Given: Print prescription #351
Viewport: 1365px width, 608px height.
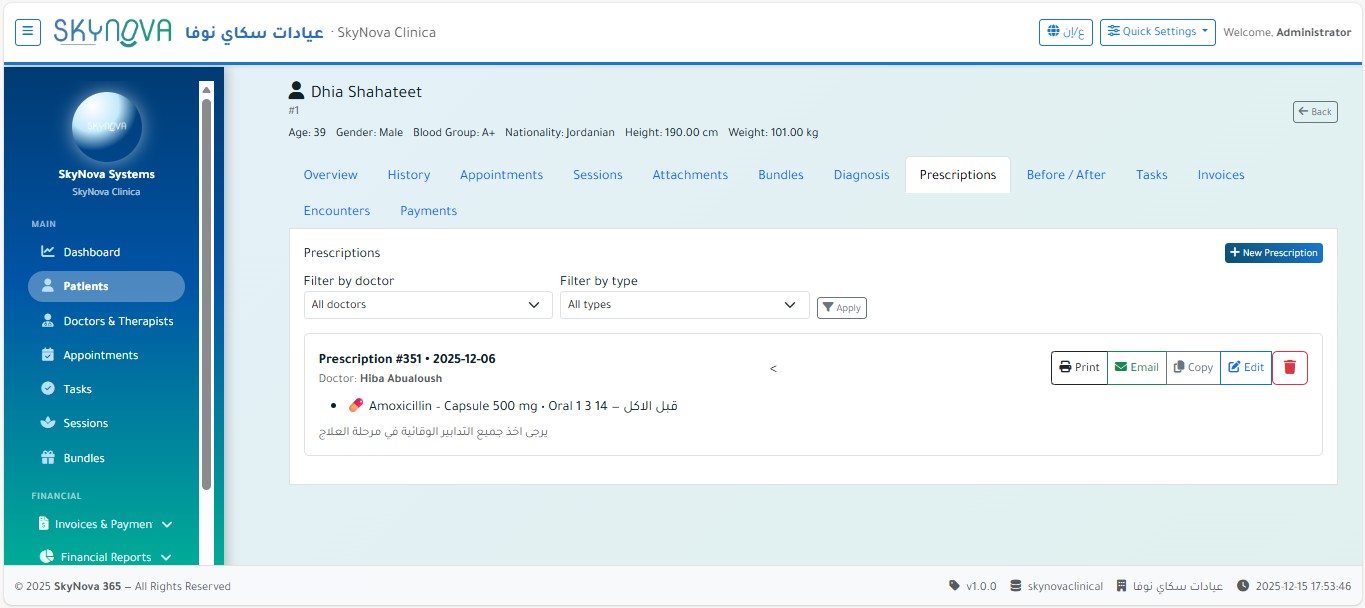Looking at the screenshot, I should click(1079, 368).
